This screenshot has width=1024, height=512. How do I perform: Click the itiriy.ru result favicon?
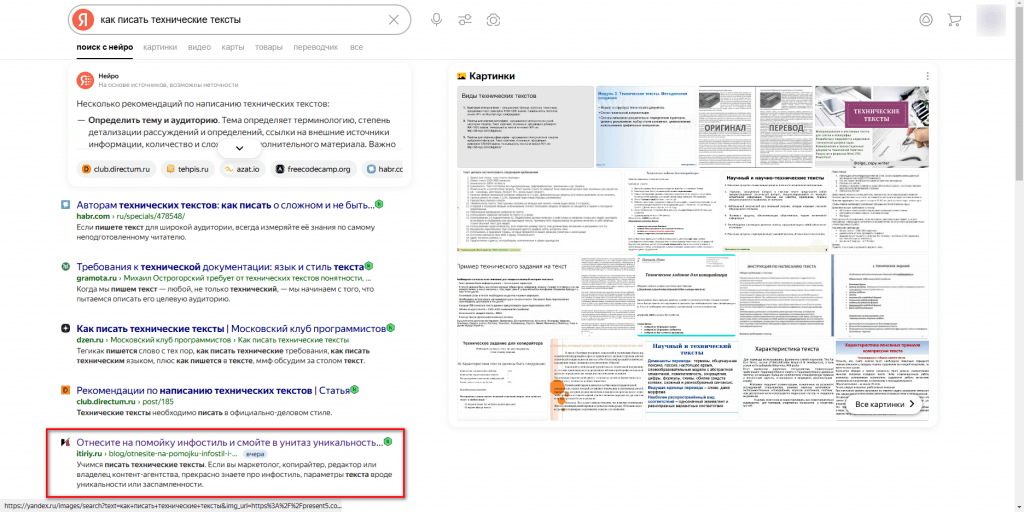(65, 442)
